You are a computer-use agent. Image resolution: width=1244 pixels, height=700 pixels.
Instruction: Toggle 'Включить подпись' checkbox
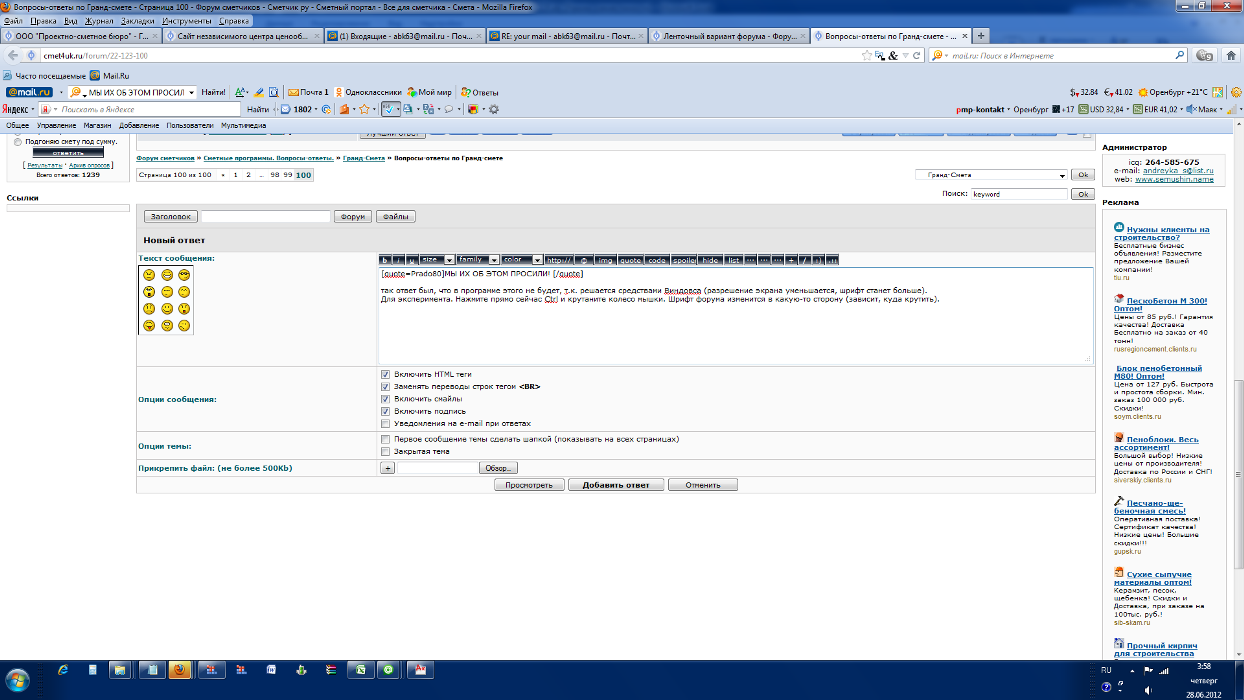pyautogui.click(x=385, y=411)
